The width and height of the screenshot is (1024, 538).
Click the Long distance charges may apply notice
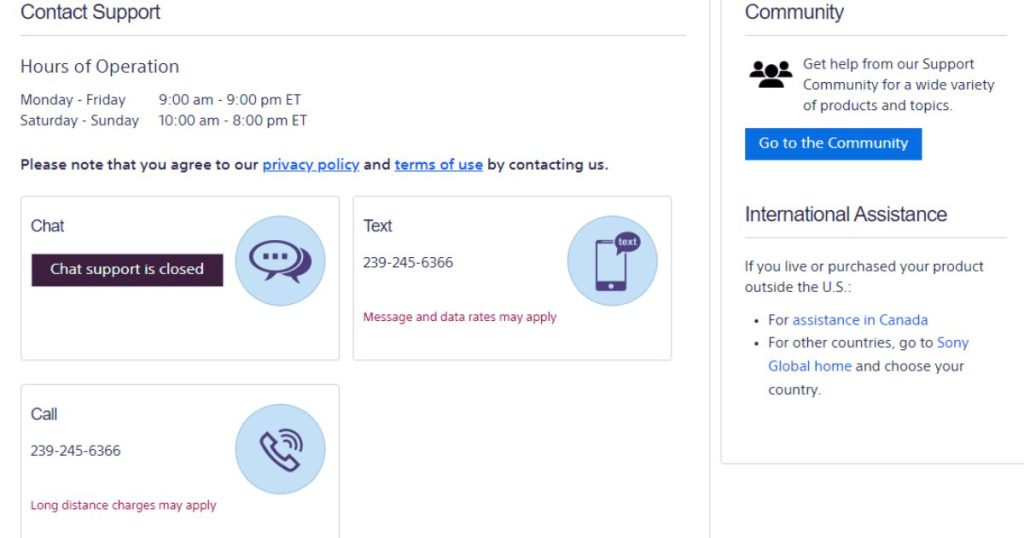coord(123,505)
